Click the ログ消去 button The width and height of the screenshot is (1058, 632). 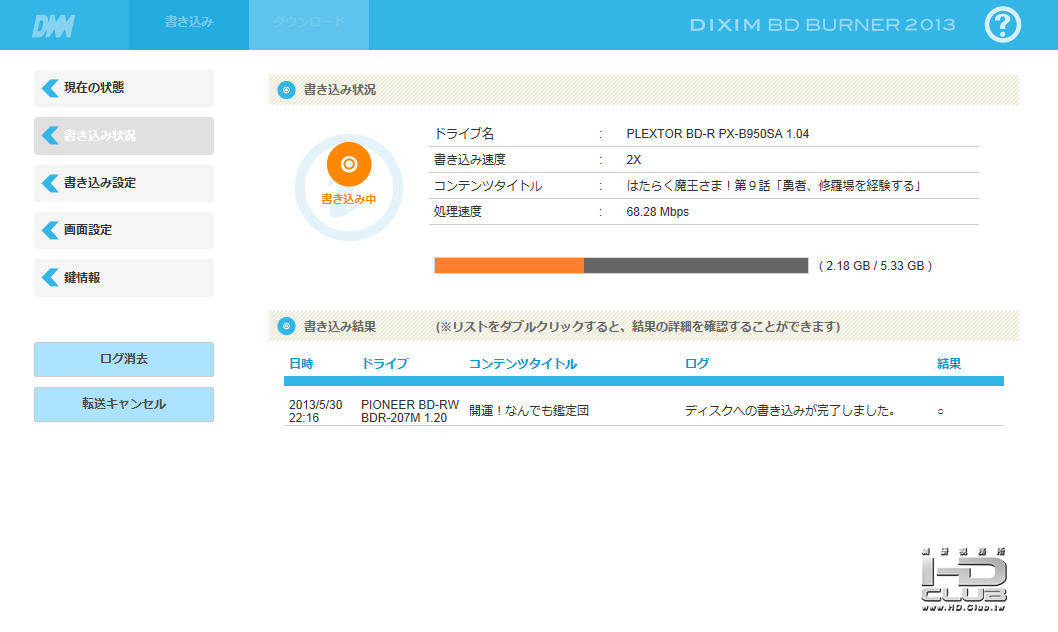(x=124, y=359)
